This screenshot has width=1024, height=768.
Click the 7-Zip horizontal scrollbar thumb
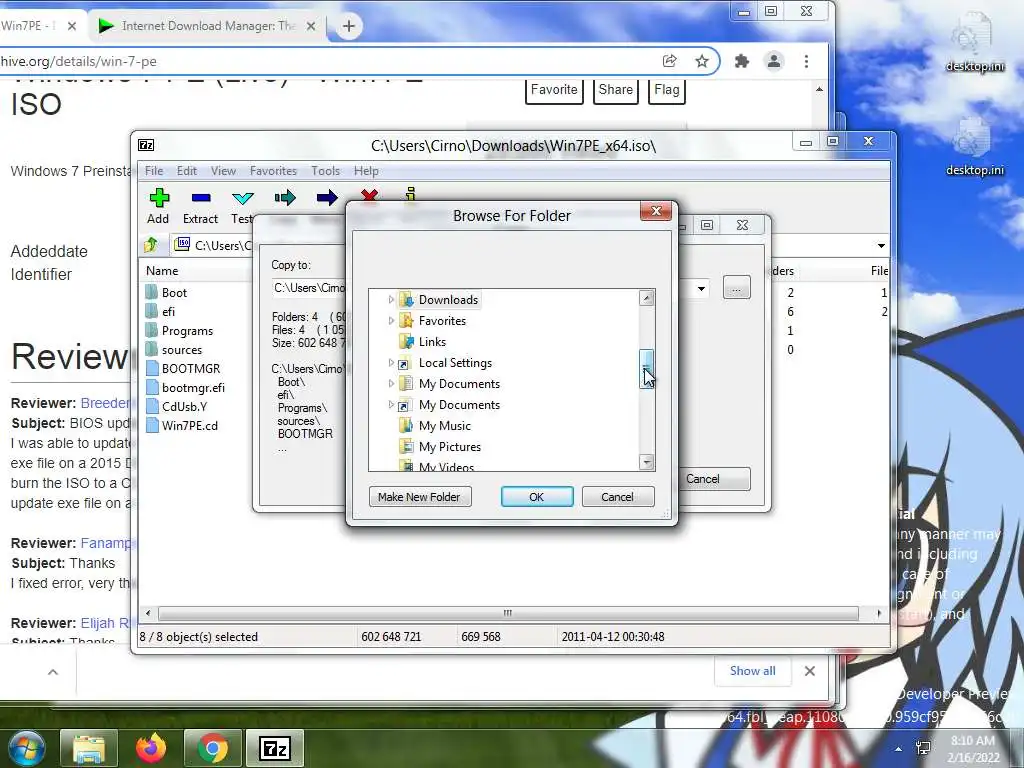(508, 613)
